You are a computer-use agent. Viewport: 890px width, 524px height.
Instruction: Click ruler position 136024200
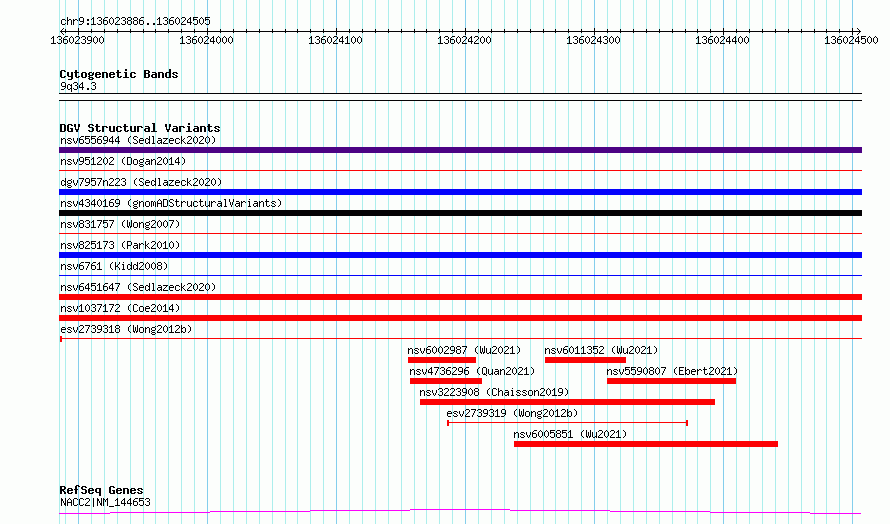(x=464, y=40)
